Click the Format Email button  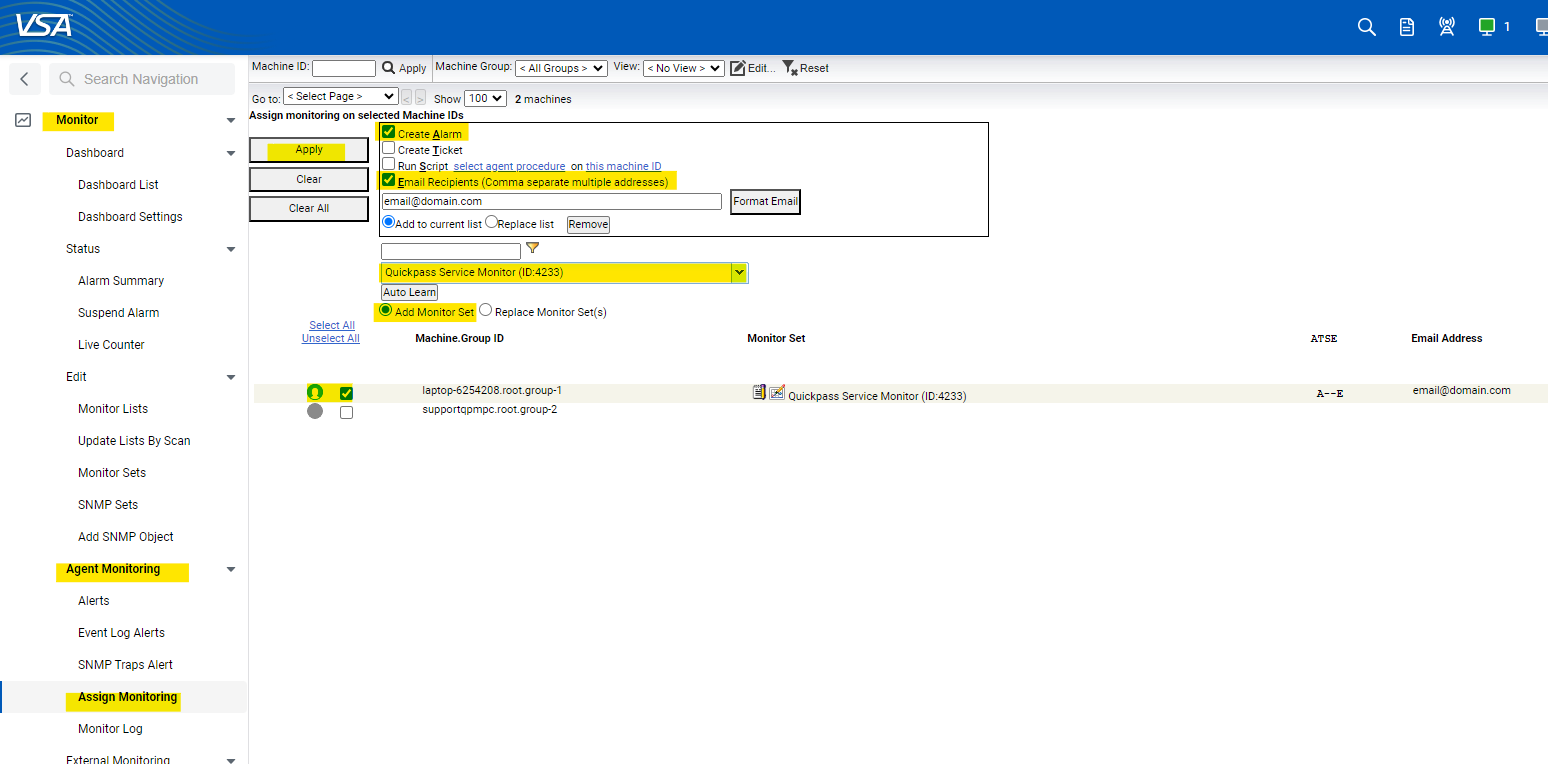tap(765, 201)
